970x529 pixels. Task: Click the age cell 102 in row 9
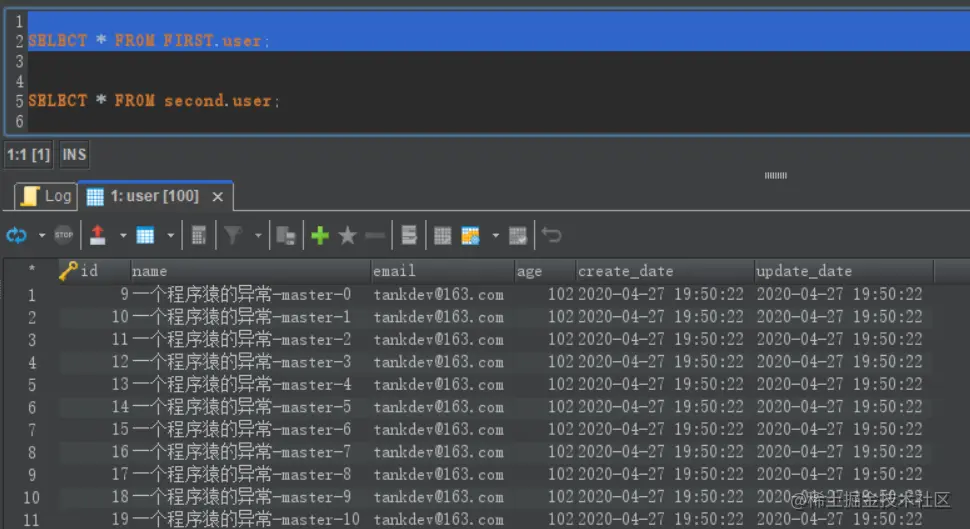[x=544, y=475]
